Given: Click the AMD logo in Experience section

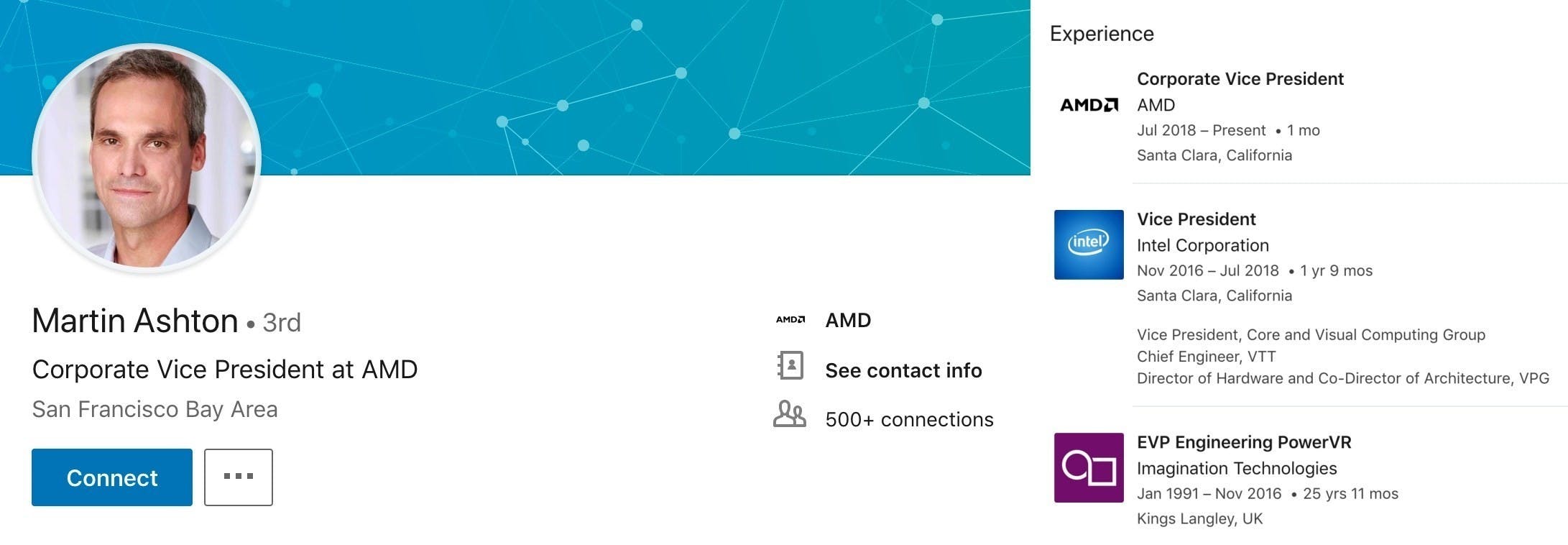Looking at the screenshot, I should pos(1089,105).
